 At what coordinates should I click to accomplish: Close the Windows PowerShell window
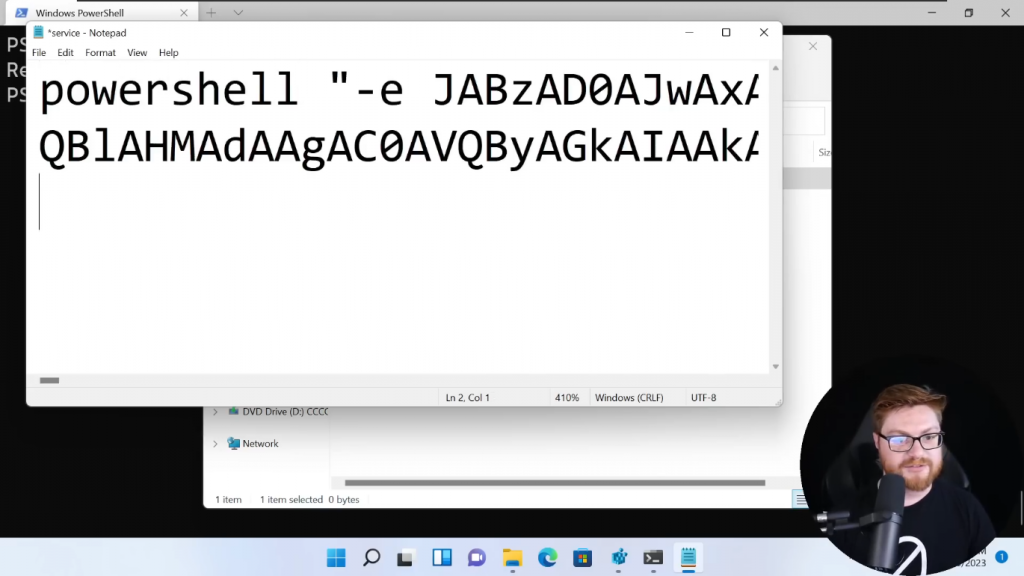1006,12
